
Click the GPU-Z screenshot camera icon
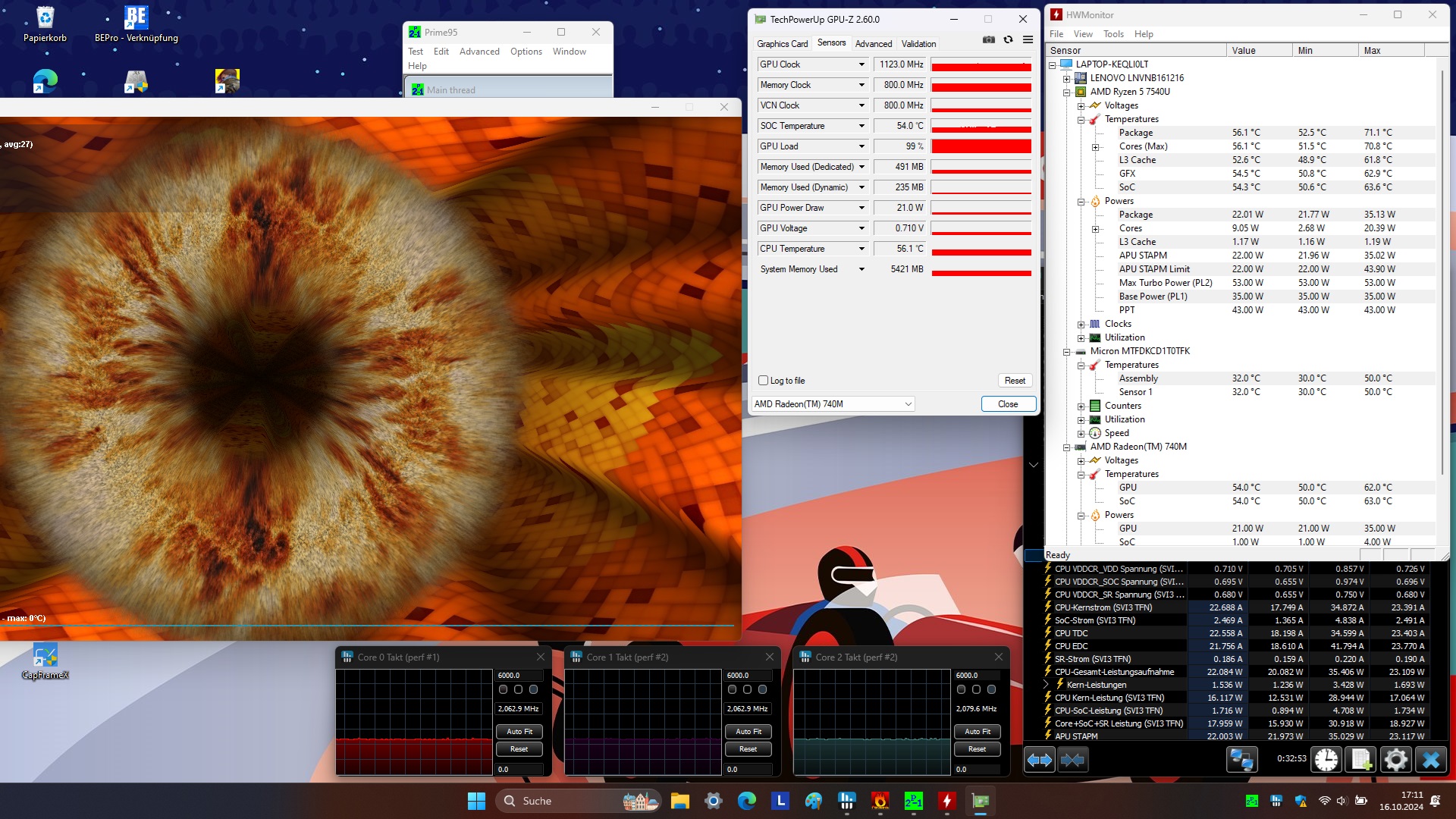(989, 39)
